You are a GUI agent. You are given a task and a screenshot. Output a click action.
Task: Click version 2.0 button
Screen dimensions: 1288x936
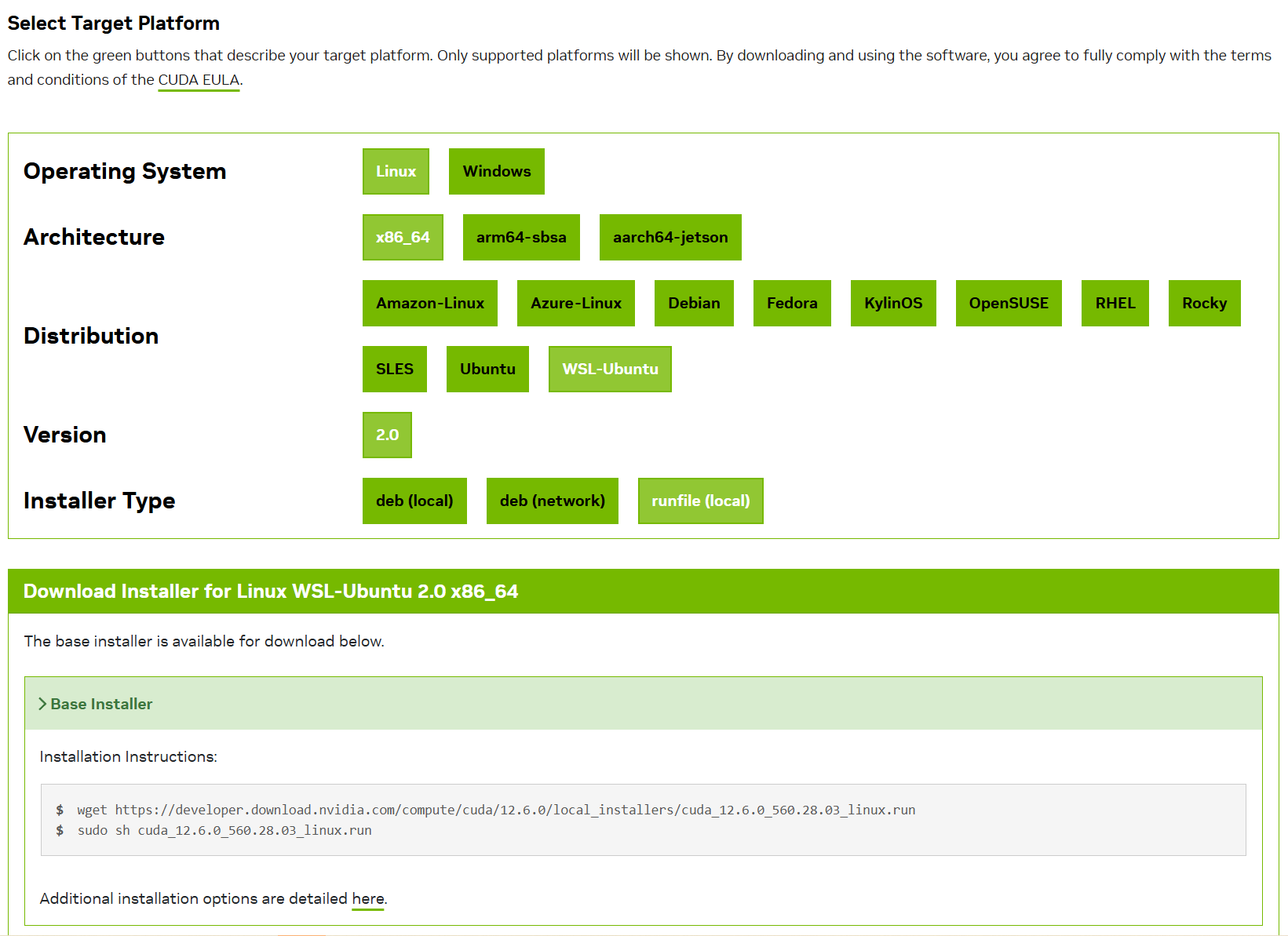coord(387,435)
